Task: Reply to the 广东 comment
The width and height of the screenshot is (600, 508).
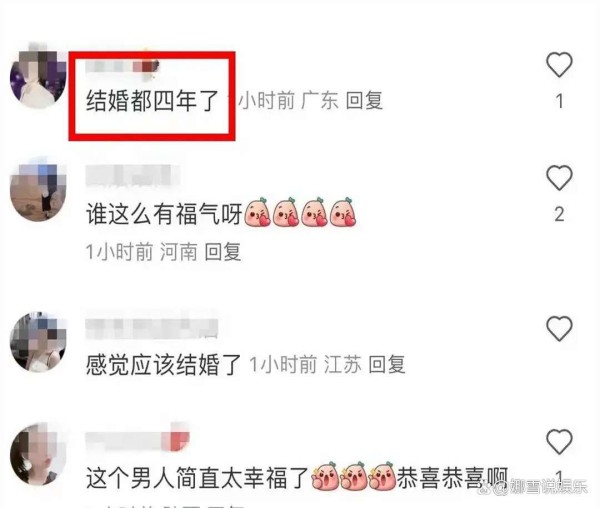Action: coord(364,101)
